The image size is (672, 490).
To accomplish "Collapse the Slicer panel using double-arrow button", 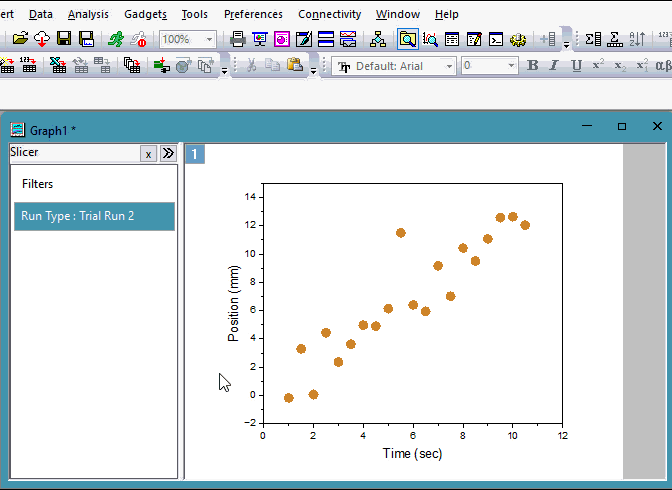I will pyautogui.click(x=168, y=154).
